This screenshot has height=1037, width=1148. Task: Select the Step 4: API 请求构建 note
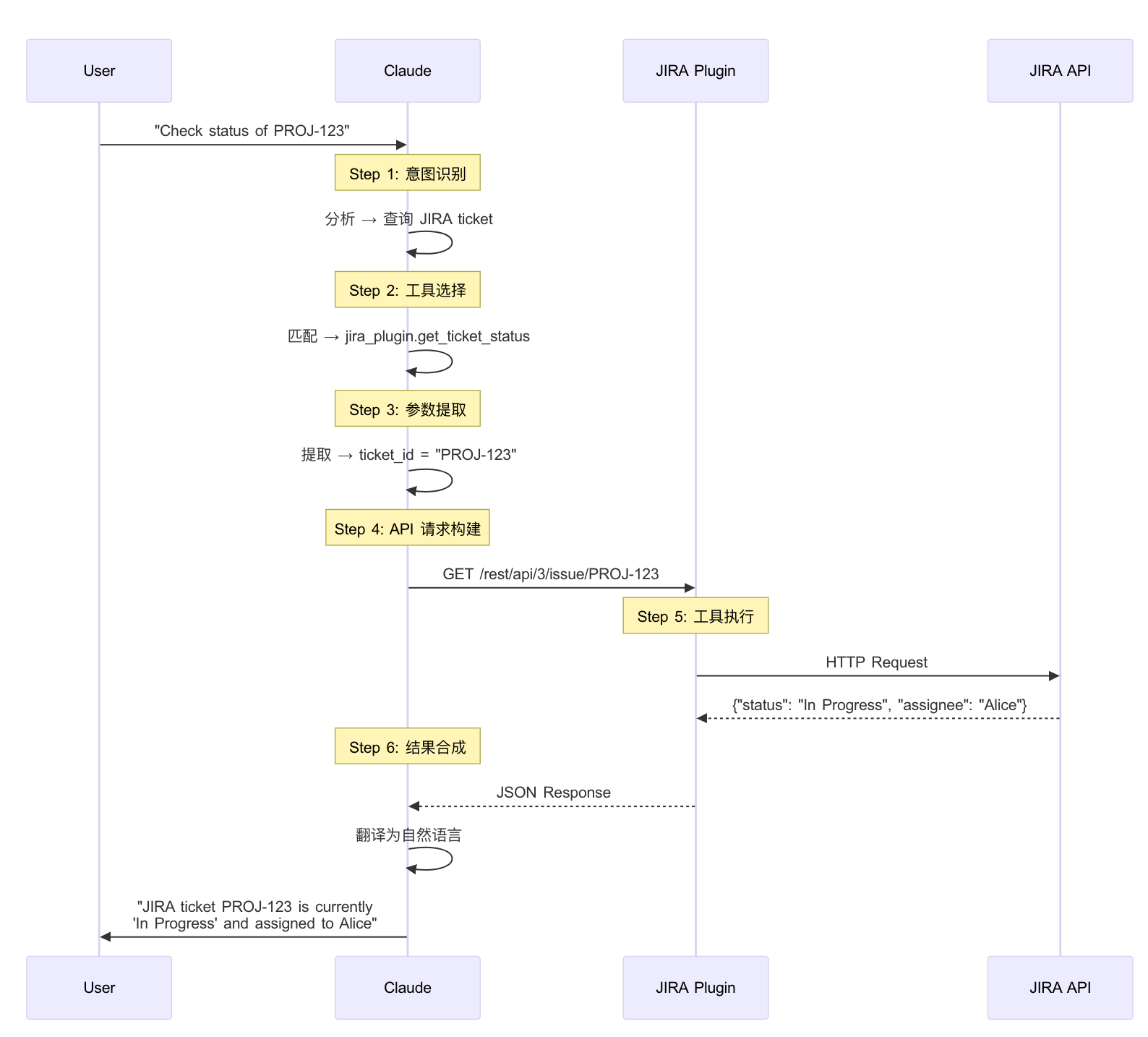[x=407, y=528]
